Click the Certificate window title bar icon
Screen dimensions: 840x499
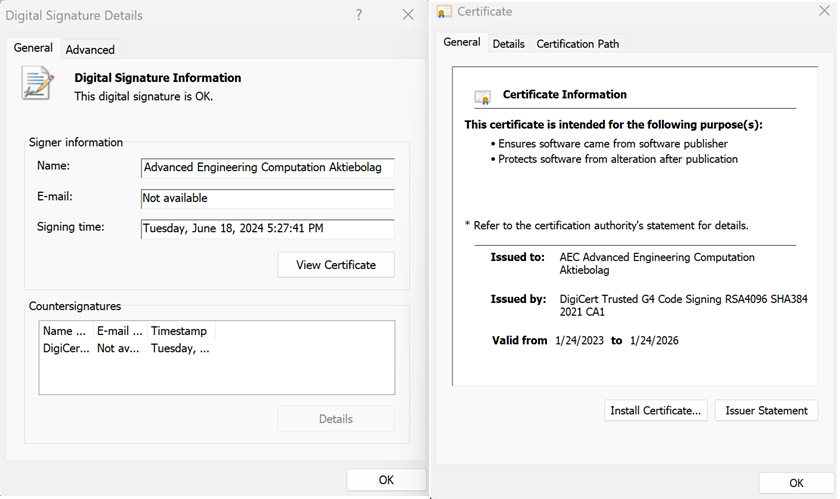(445, 12)
